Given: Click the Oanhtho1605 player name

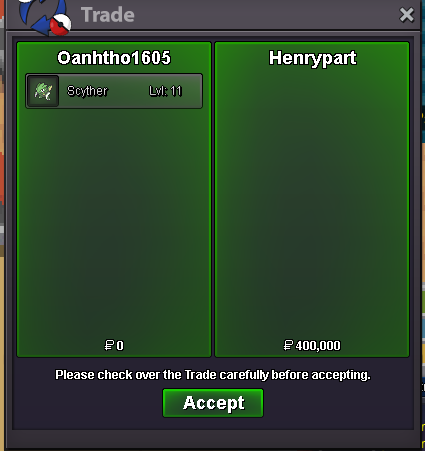Looking at the screenshot, I should pyautogui.click(x=114, y=58).
